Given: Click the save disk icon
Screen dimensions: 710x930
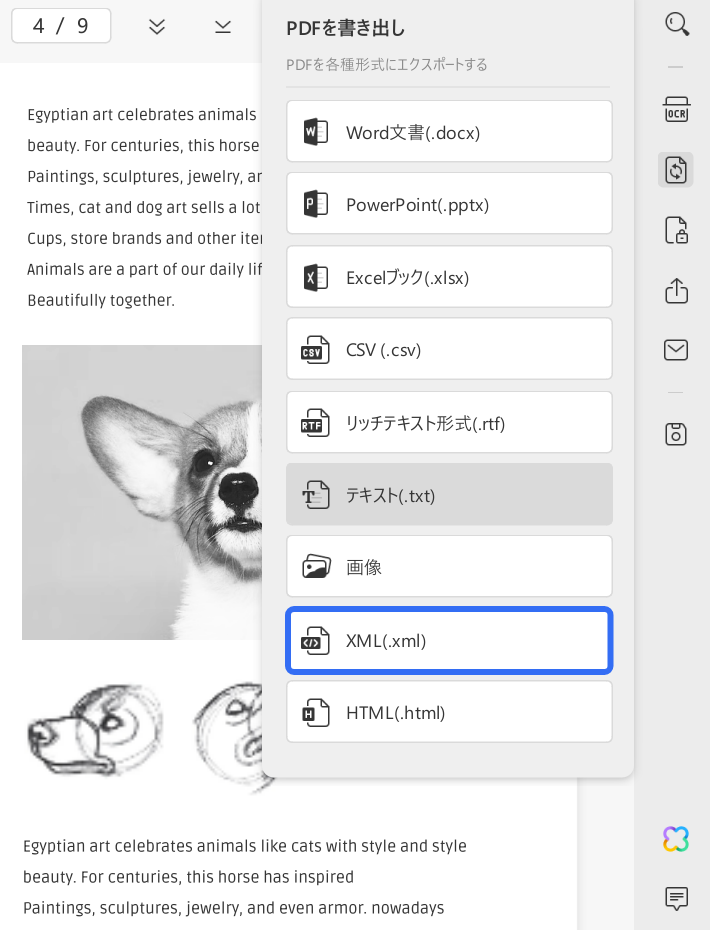Looking at the screenshot, I should pyautogui.click(x=677, y=434).
